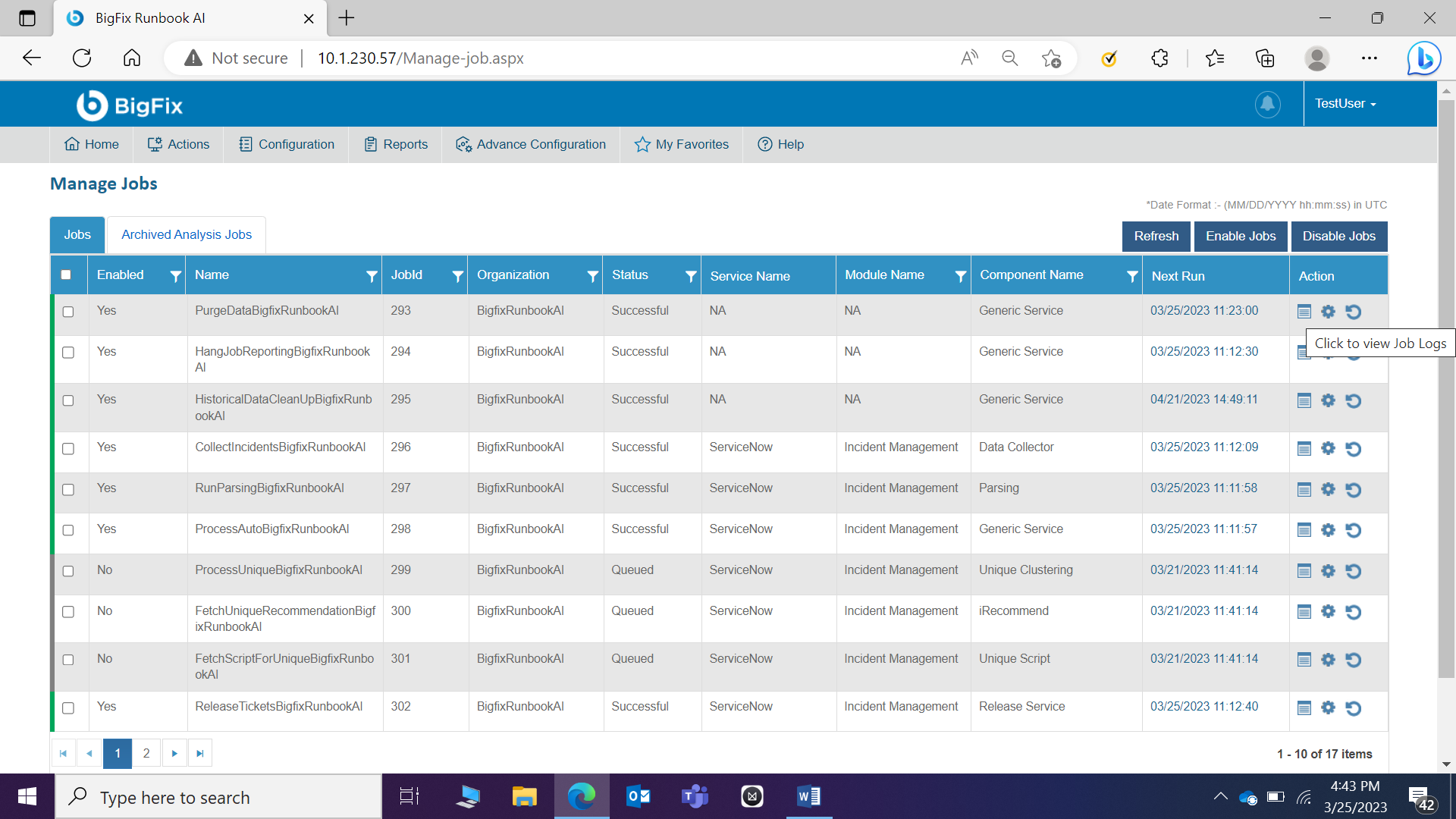
Task: View job logs for ProcessUniqueBigfixRunbookAI row
Action: pos(1304,571)
